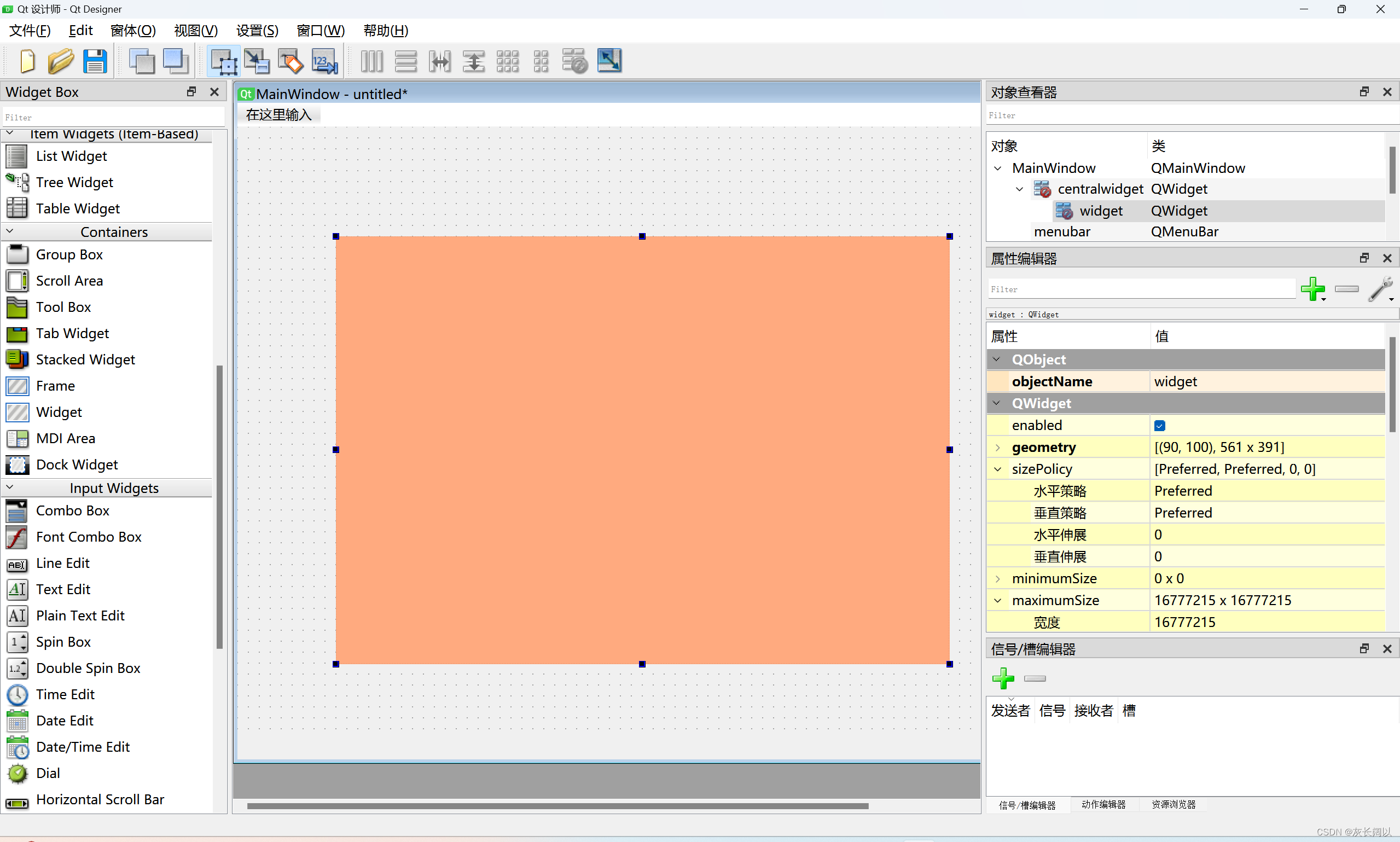Viewport: 1400px width, 842px height.
Task: Toggle the enabled property checkbox
Action: click(1159, 426)
